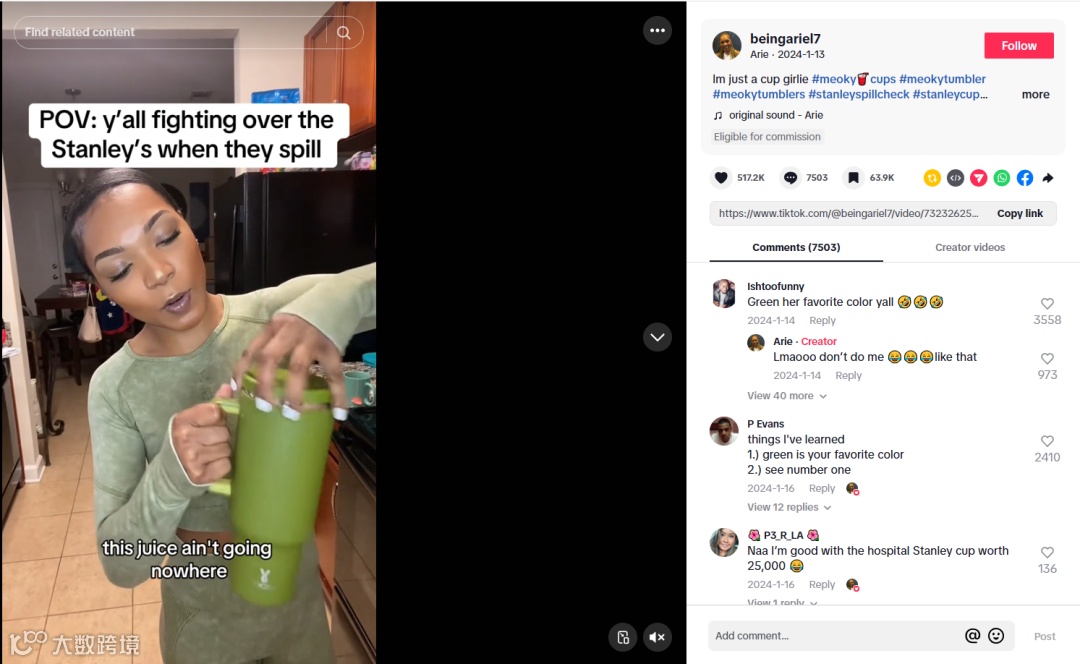Expand View 40 more replies
Screen dimensions: 1080x664
tap(787, 396)
